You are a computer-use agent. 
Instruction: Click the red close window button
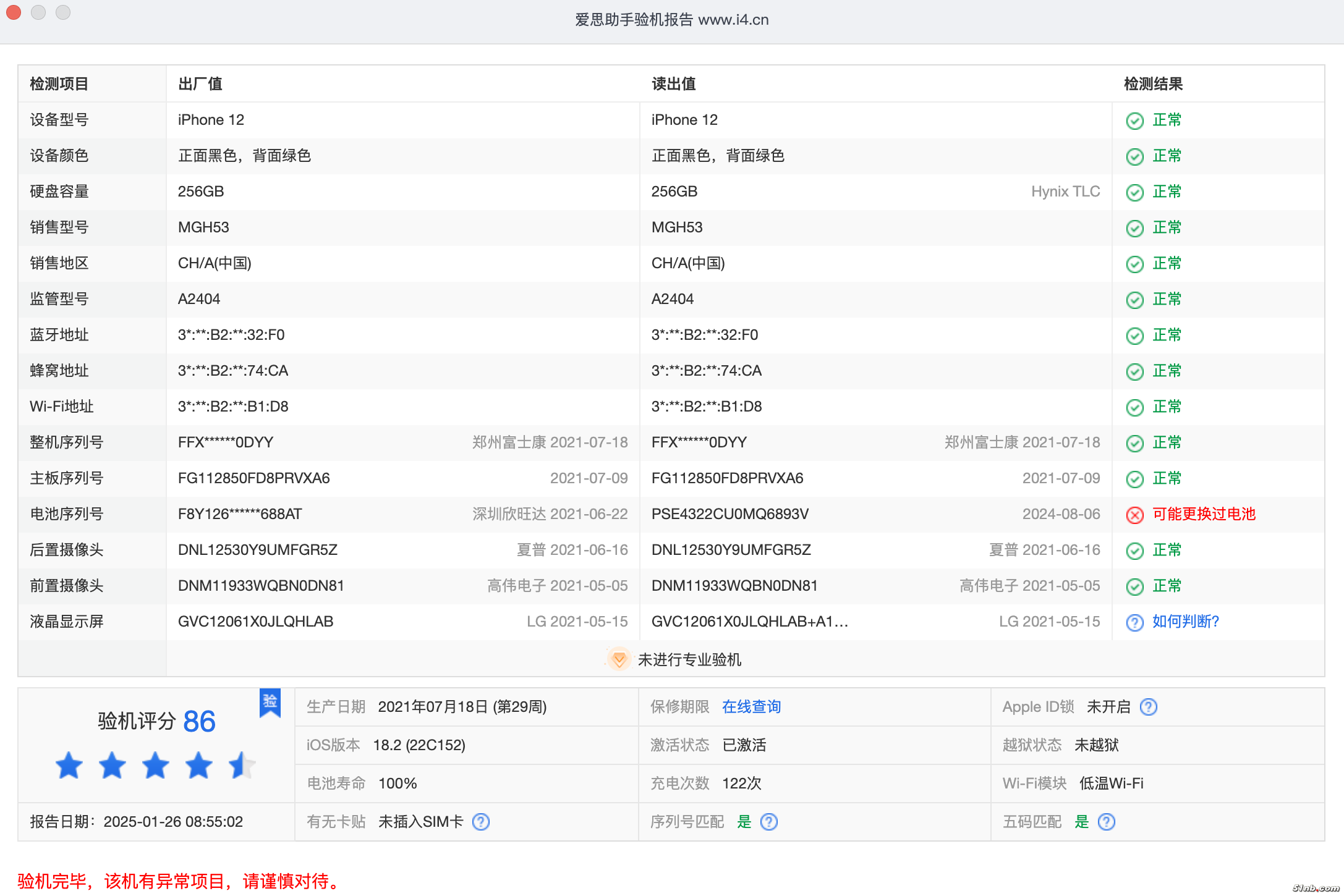pos(14,12)
